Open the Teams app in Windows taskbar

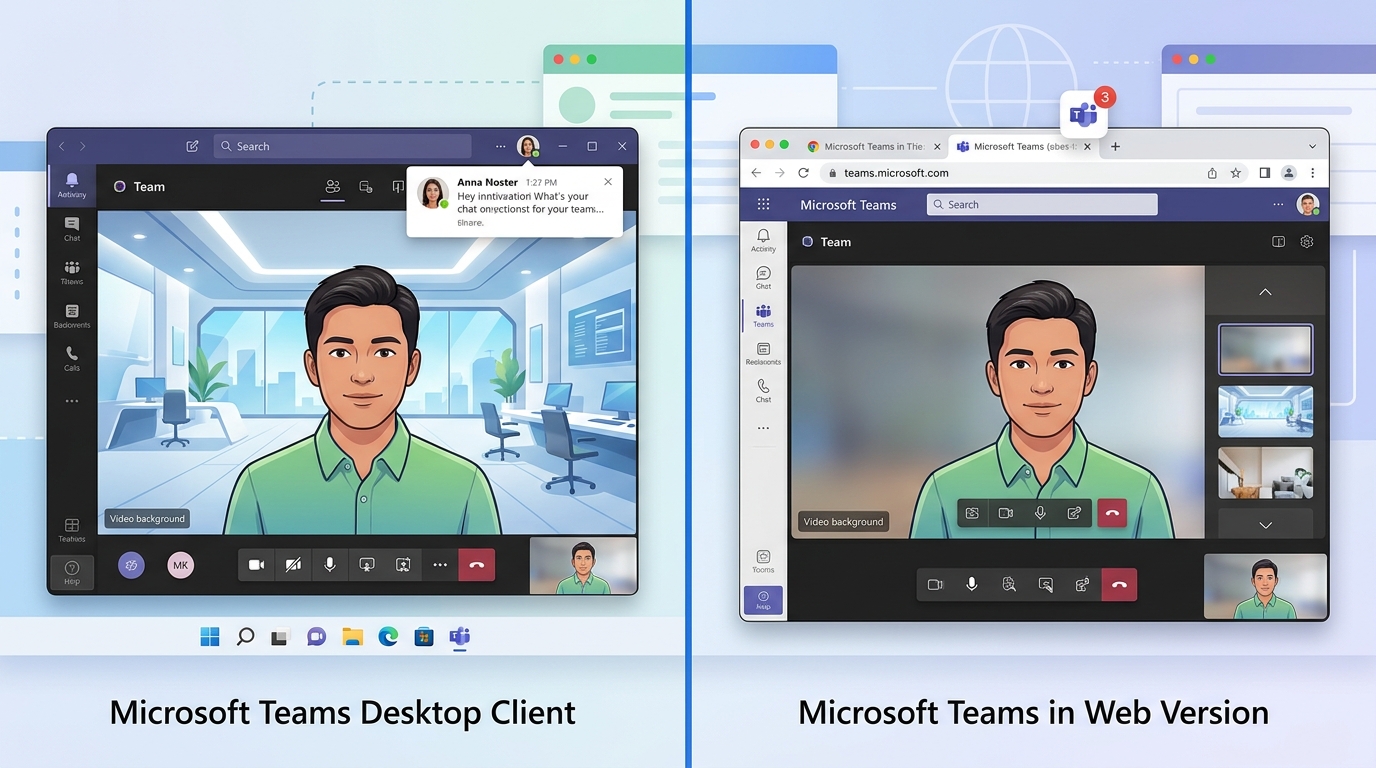coord(459,637)
